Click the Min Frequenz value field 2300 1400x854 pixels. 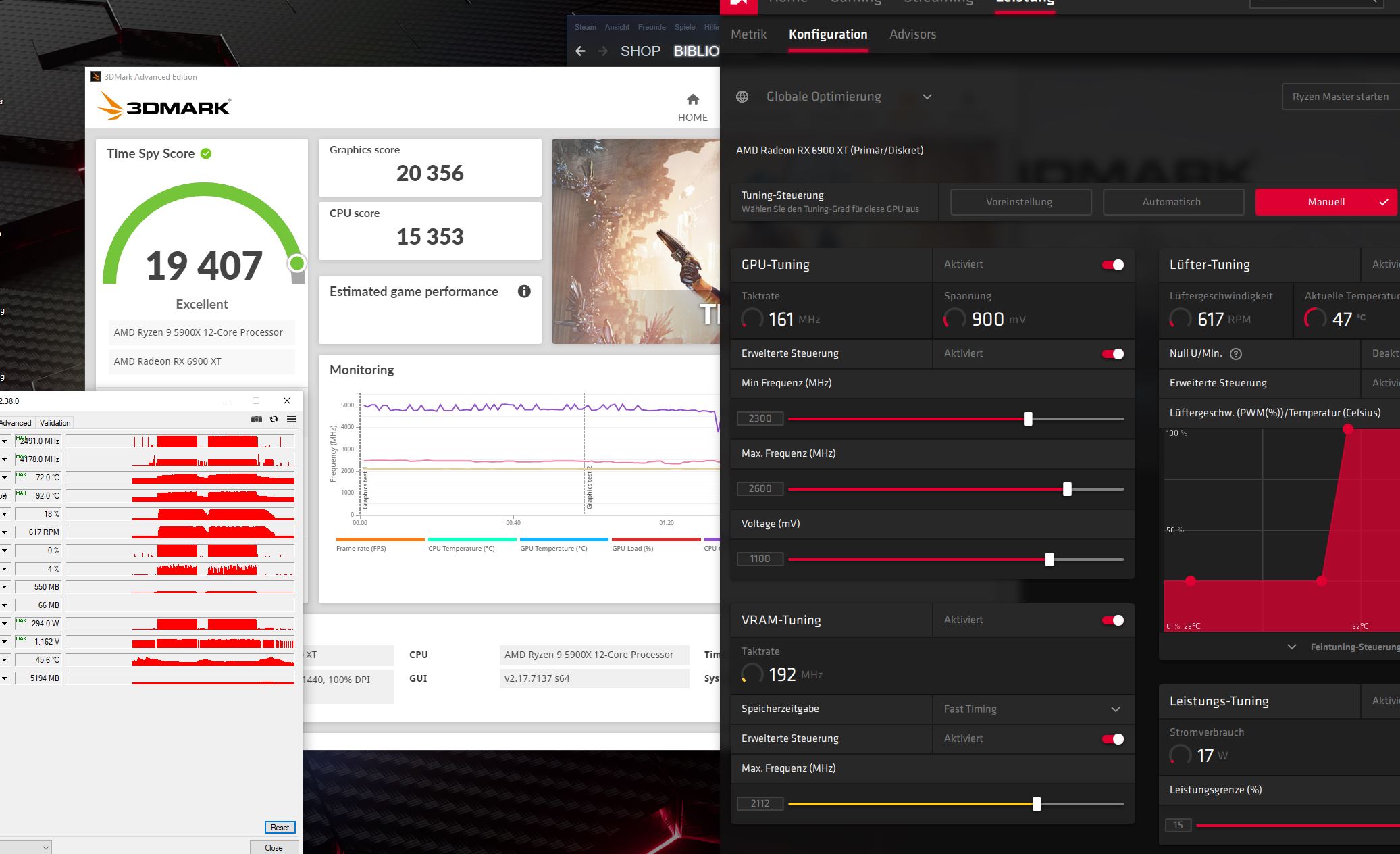[760, 418]
